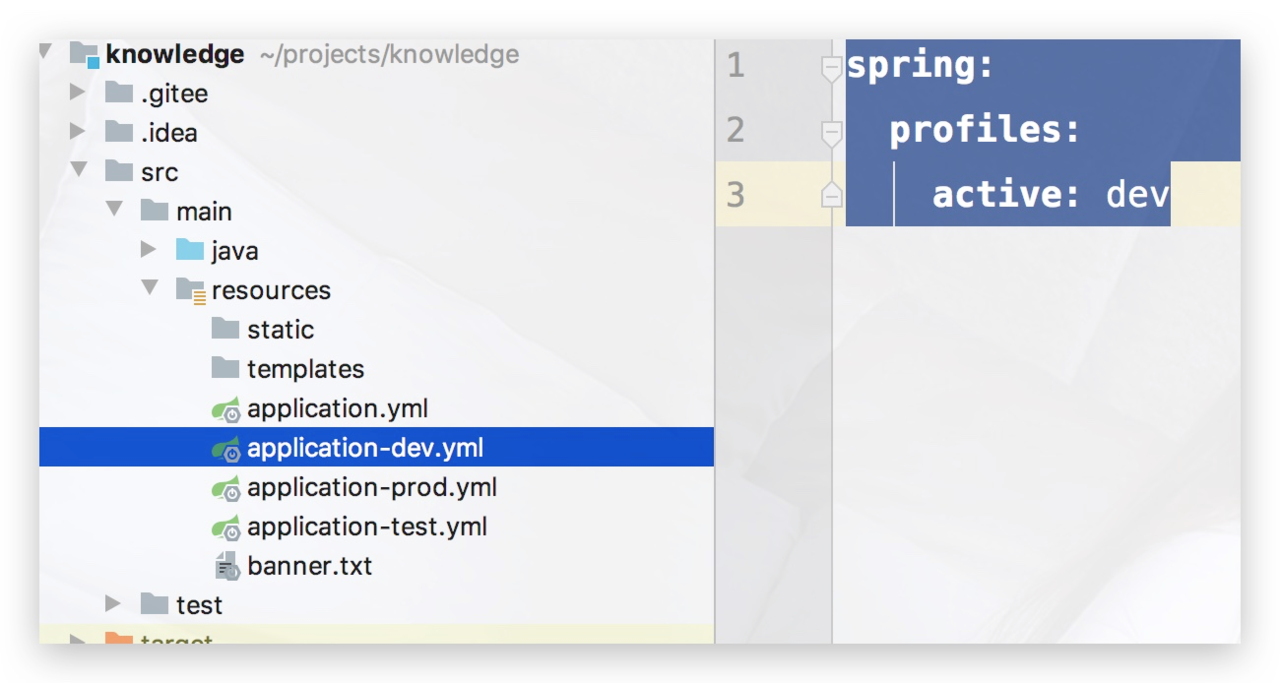Click line number 3 in the gutter
Image resolution: width=1280 pixels, height=683 pixels.
[736, 195]
